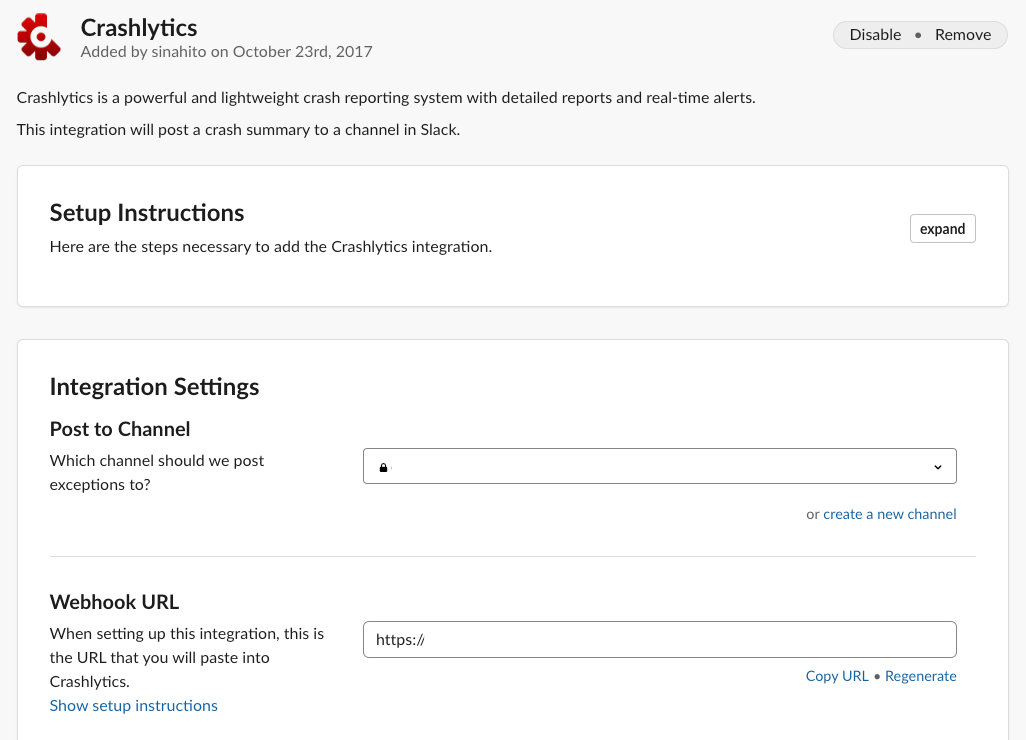Click the 'create a new channel' link

tap(889, 514)
